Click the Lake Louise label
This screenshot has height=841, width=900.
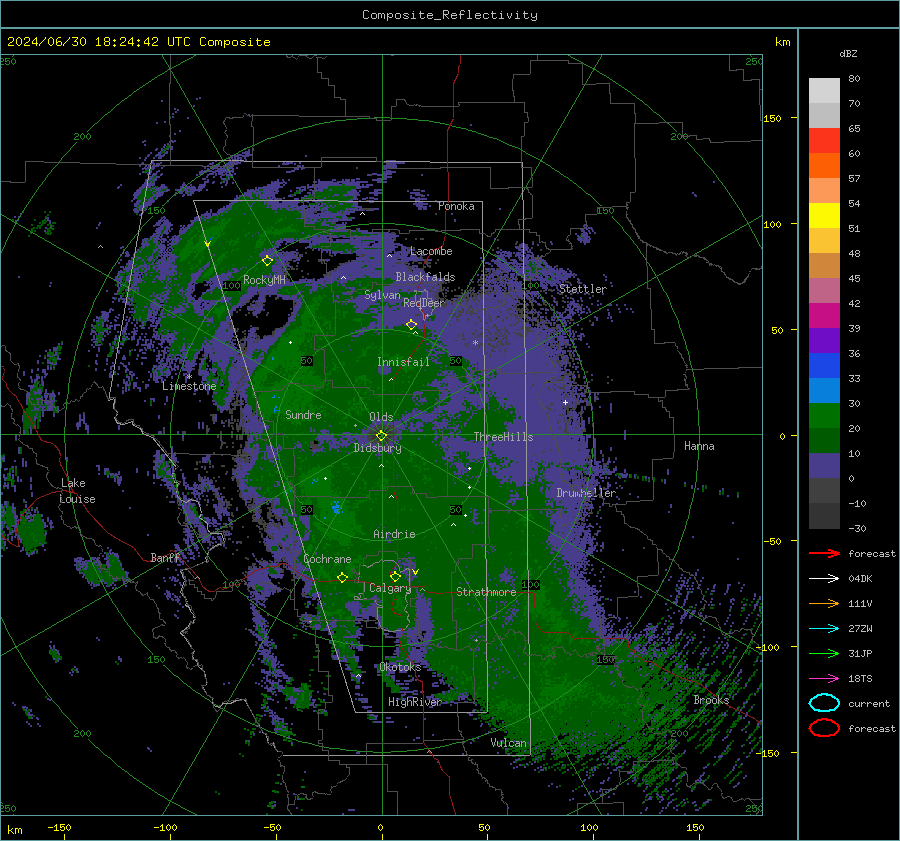77,491
